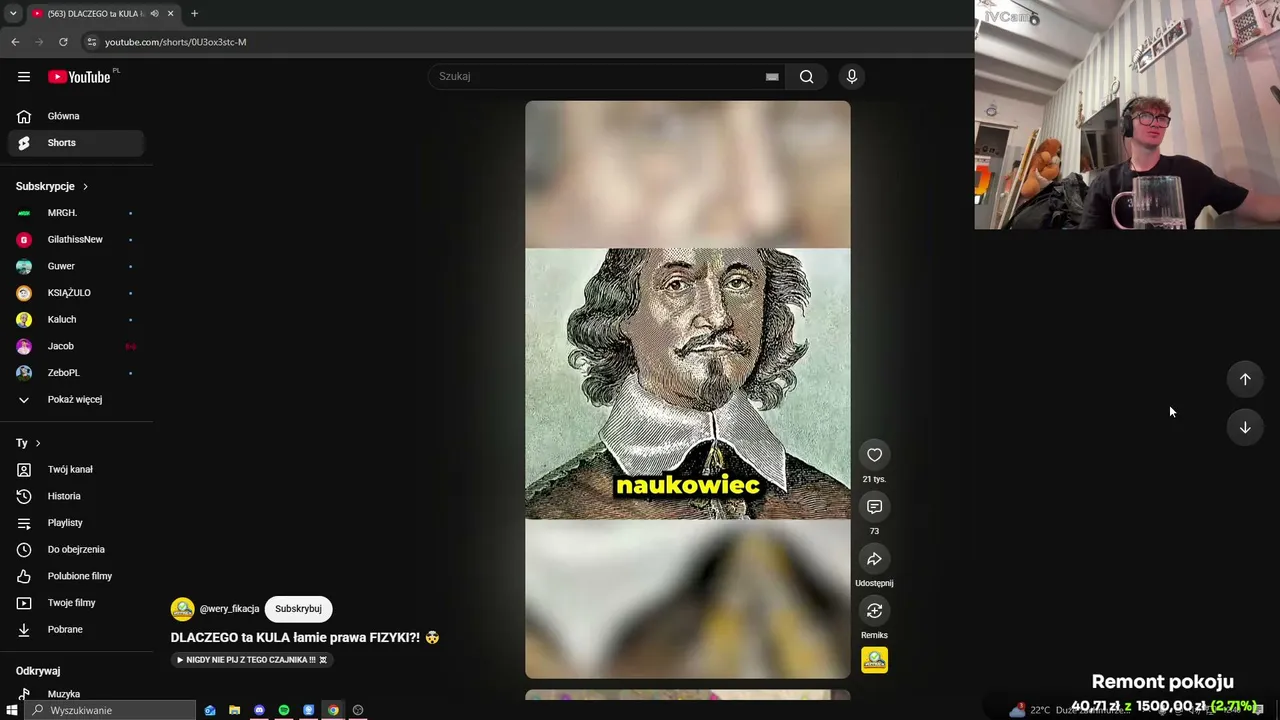Click the Subskrypcje heading text

point(45,187)
